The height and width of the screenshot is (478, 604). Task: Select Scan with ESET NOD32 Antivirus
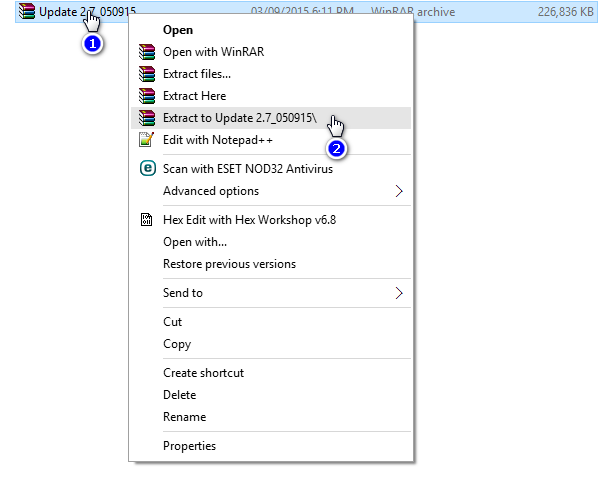[x=271, y=169]
